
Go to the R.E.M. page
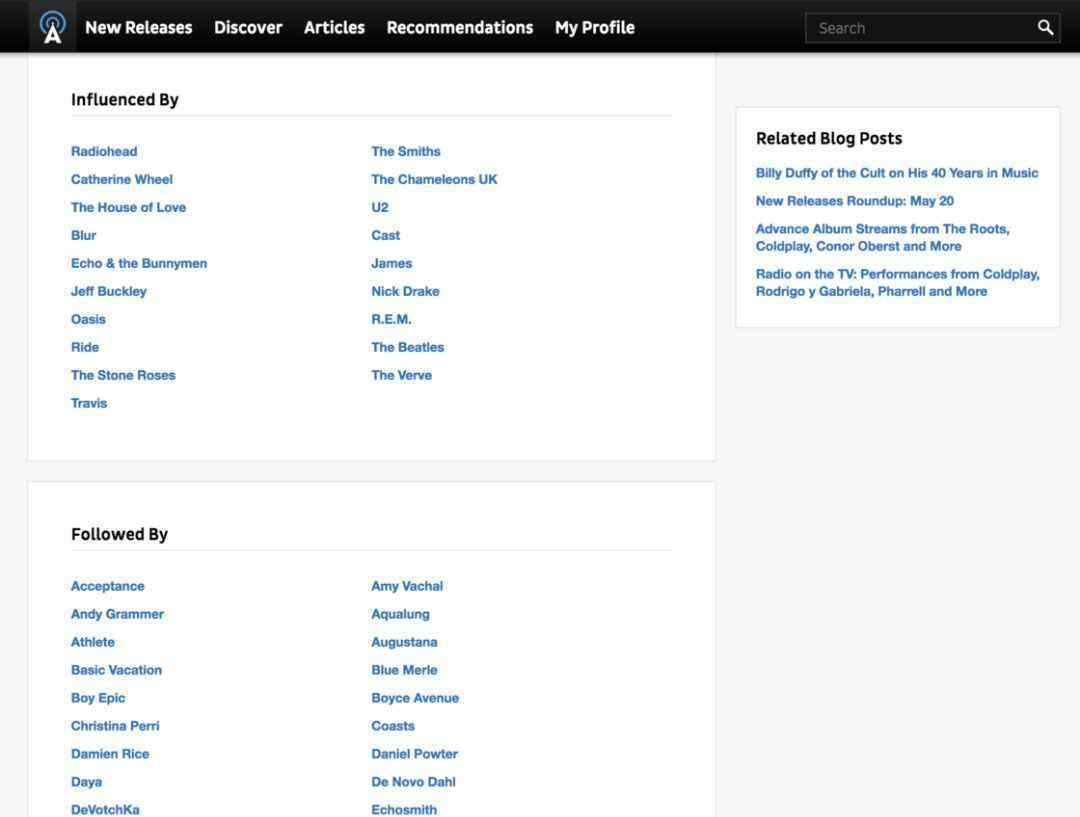click(391, 320)
